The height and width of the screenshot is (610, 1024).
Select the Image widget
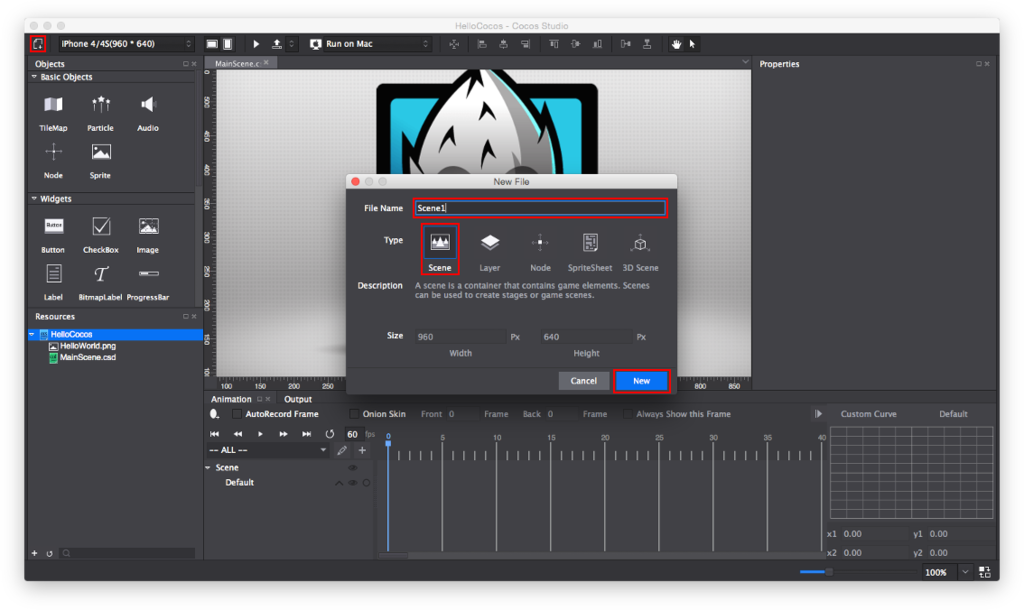[148, 235]
